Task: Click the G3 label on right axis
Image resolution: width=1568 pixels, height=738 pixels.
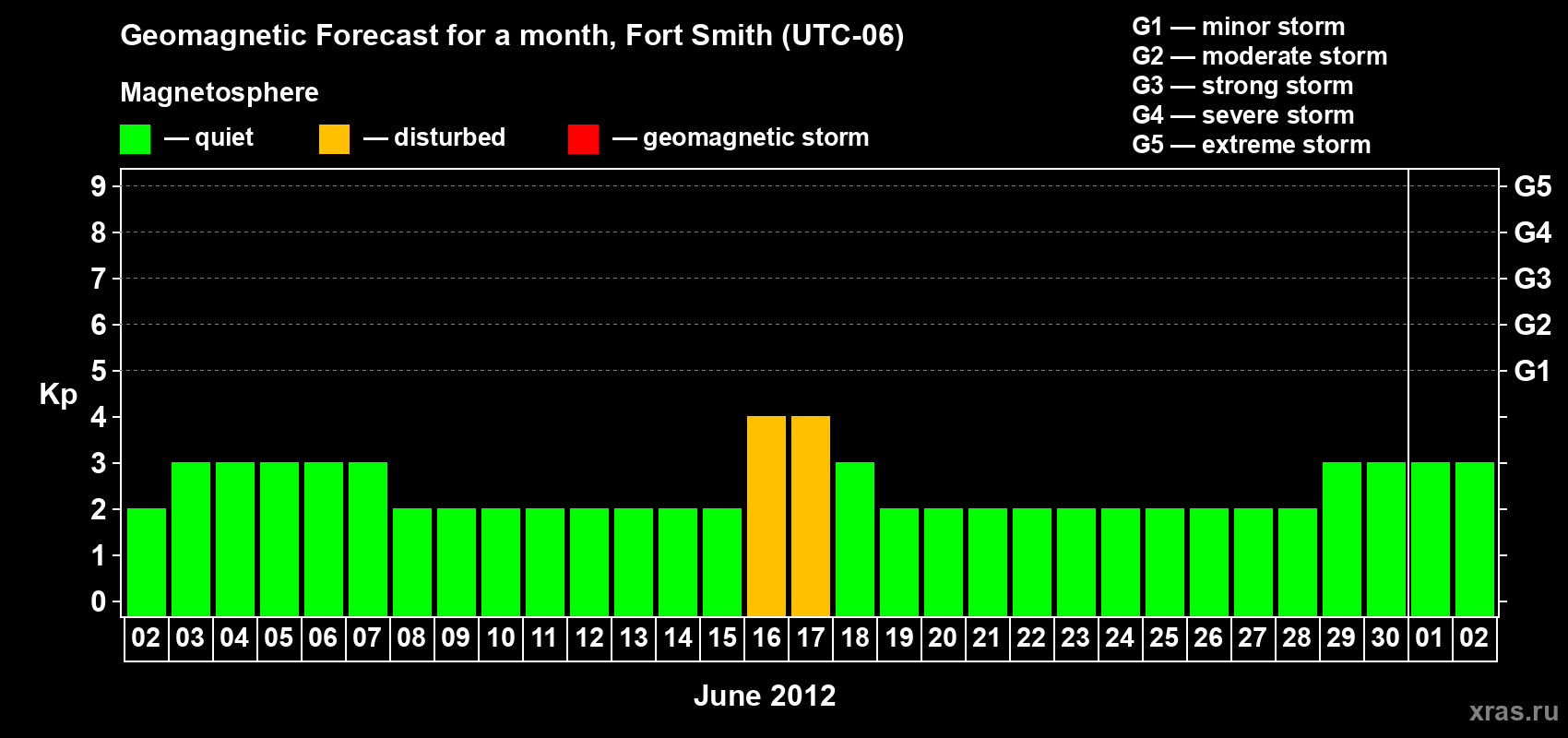Action: tap(1533, 279)
